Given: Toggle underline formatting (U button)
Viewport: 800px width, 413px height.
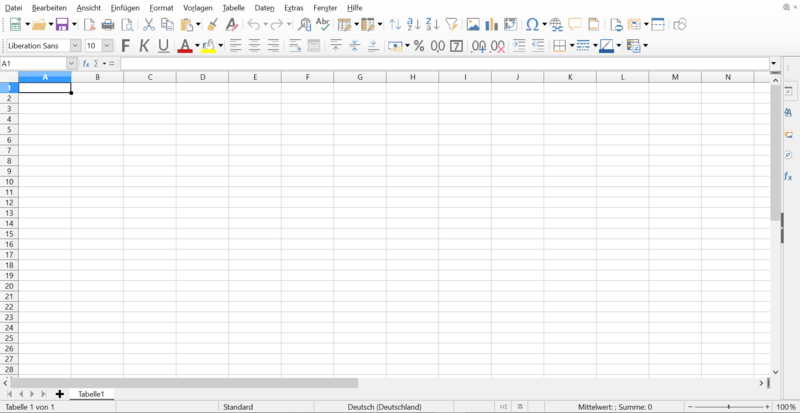Looking at the screenshot, I should pyautogui.click(x=163, y=46).
